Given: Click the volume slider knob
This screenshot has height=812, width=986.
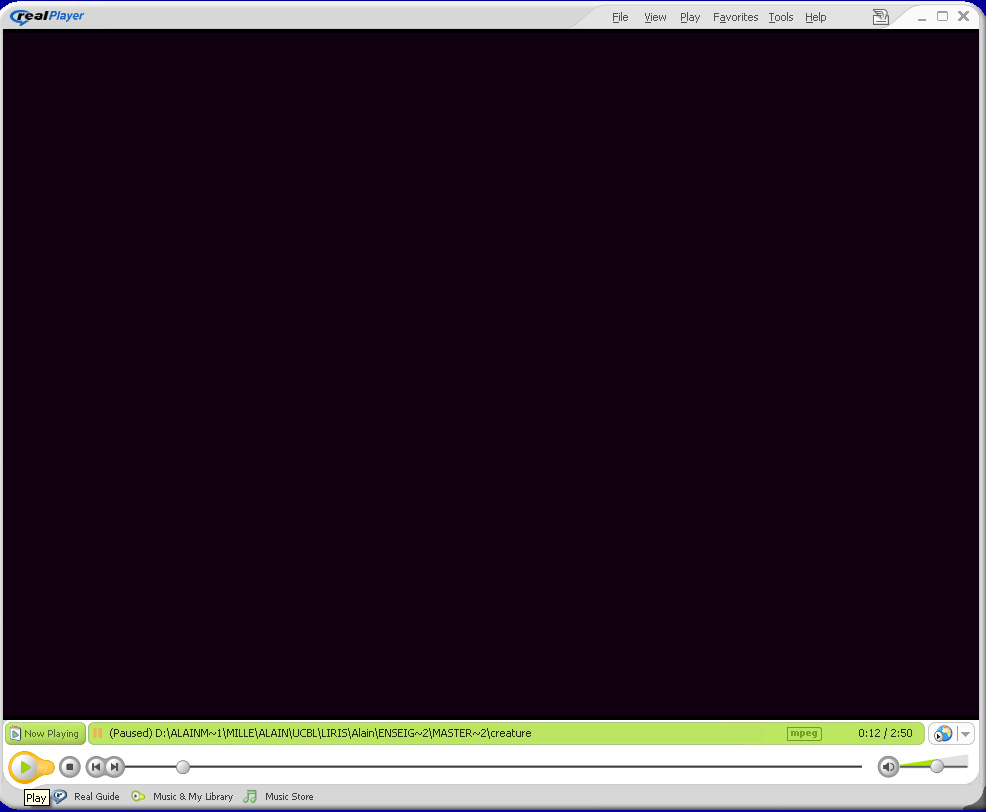Looking at the screenshot, I should [x=937, y=766].
